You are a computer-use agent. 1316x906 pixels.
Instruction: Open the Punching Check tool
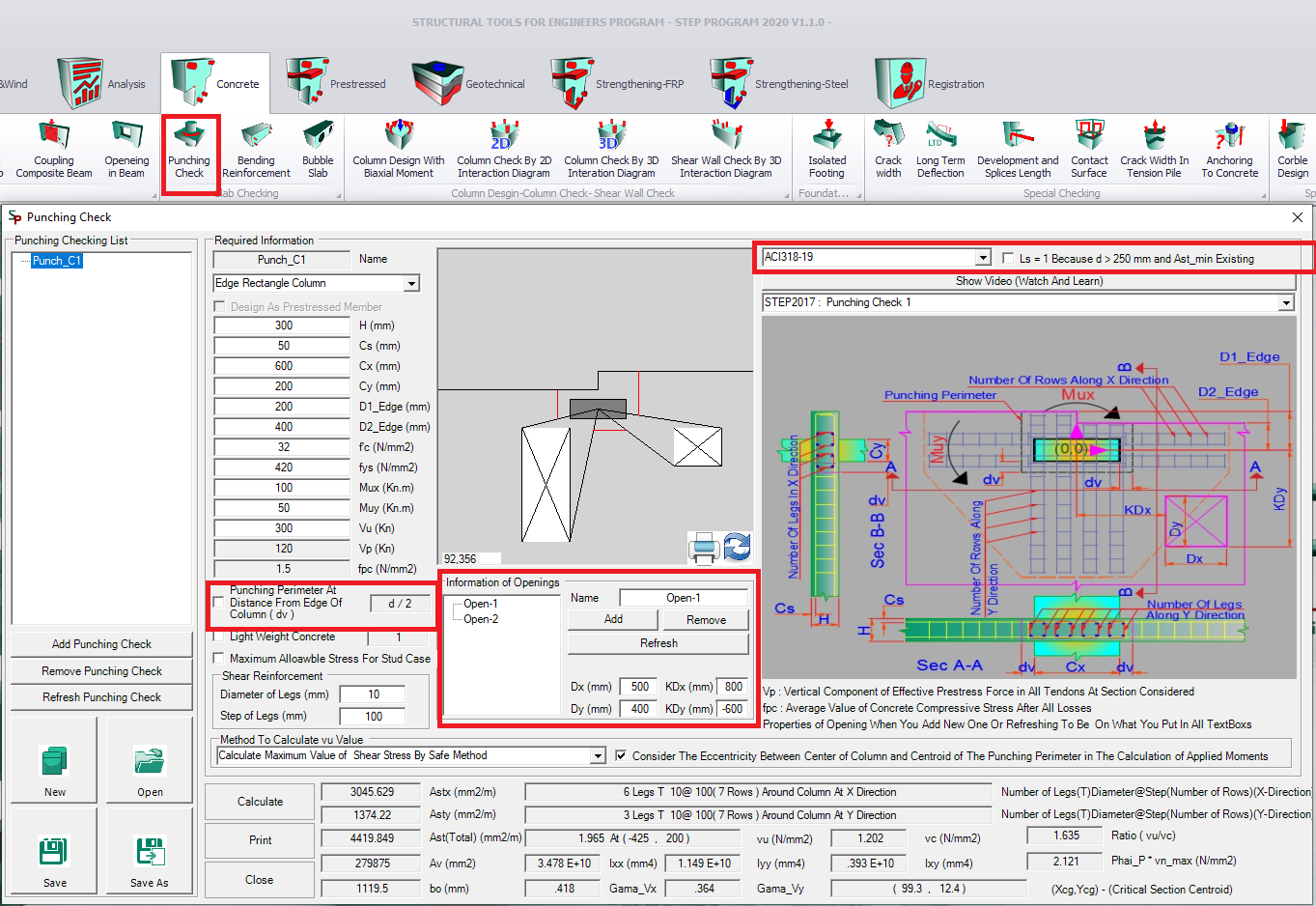[x=190, y=151]
